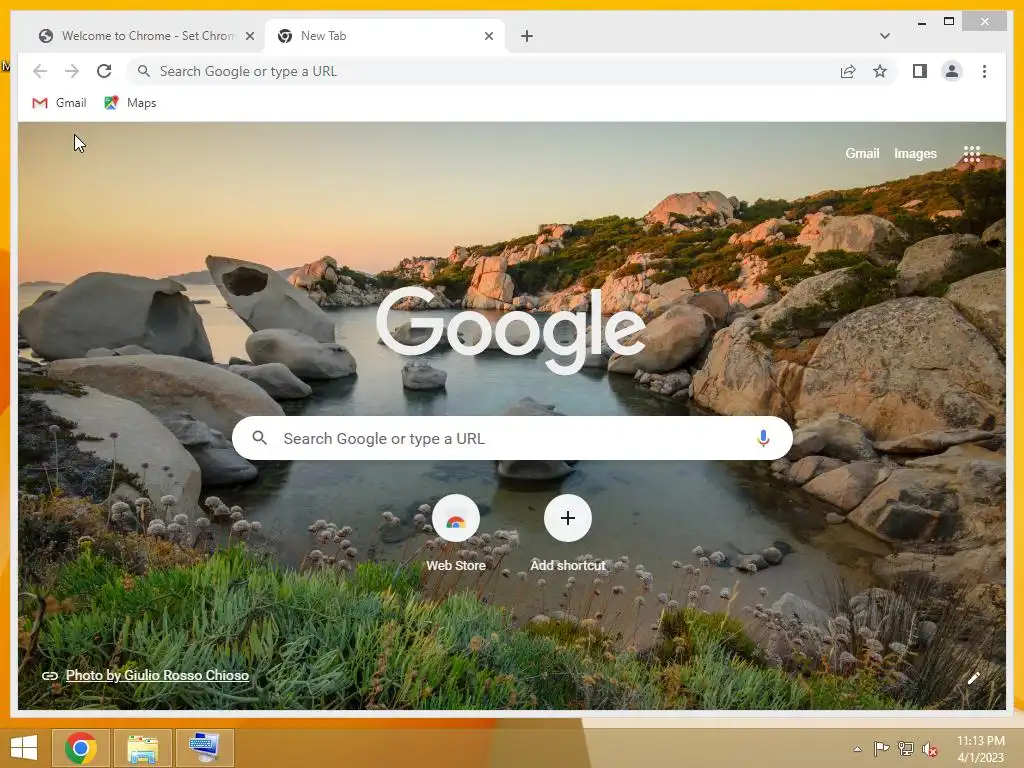1024x768 pixels.
Task: Expand the tab search dropdown arrow
Action: point(884,36)
